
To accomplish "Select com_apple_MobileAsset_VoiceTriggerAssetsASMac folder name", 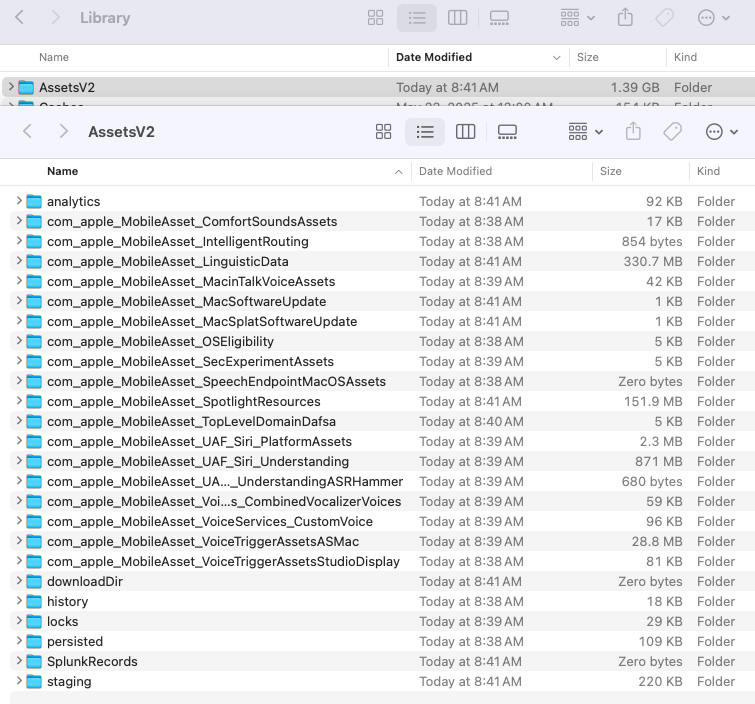I will [x=203, y=542].
